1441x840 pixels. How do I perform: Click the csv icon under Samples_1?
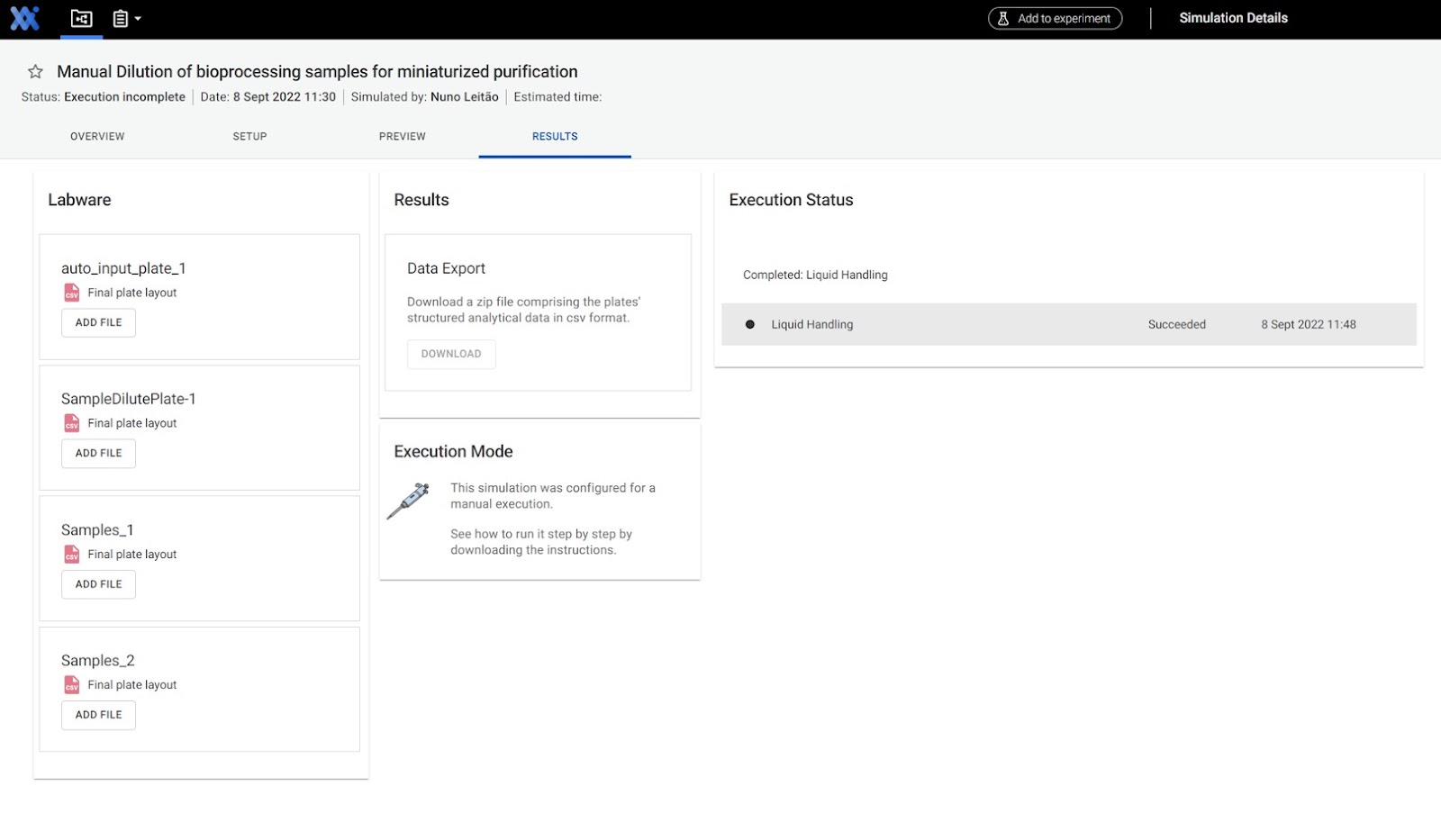tap(72, 555)
